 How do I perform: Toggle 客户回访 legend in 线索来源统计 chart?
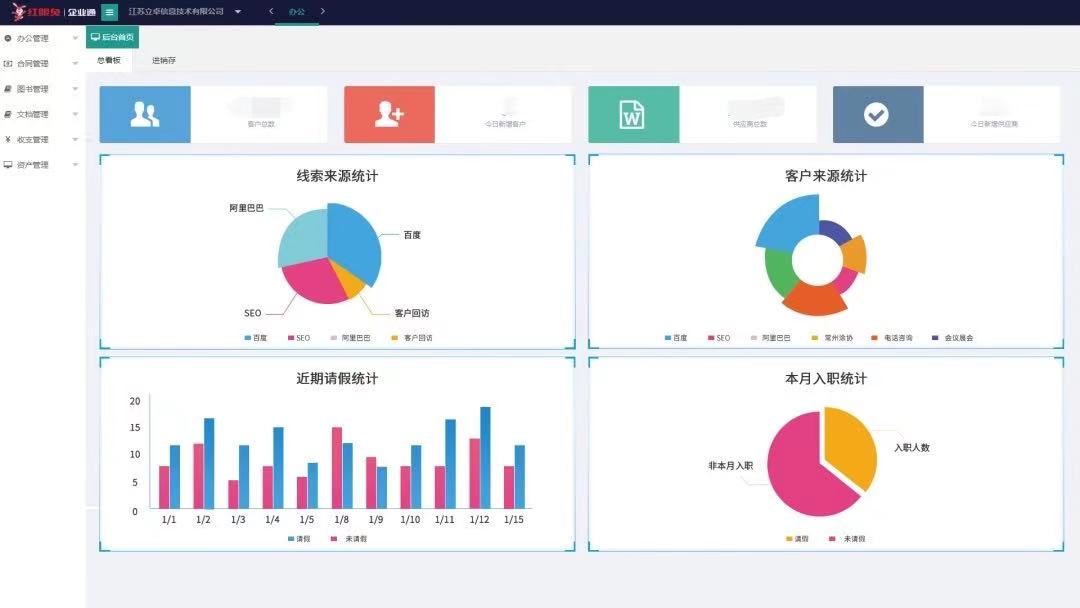point(412,338)
